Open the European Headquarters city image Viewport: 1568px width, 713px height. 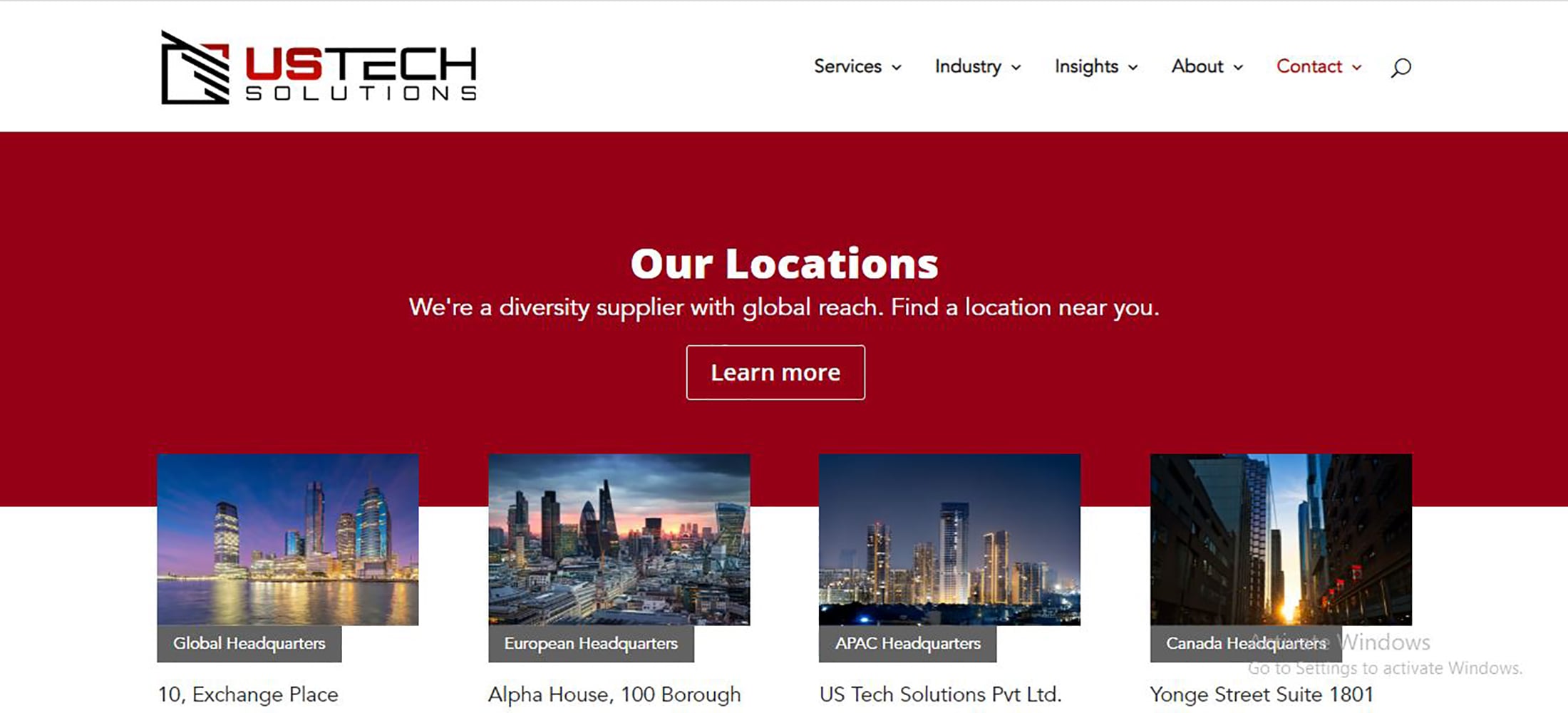click(x=619, y=540)
